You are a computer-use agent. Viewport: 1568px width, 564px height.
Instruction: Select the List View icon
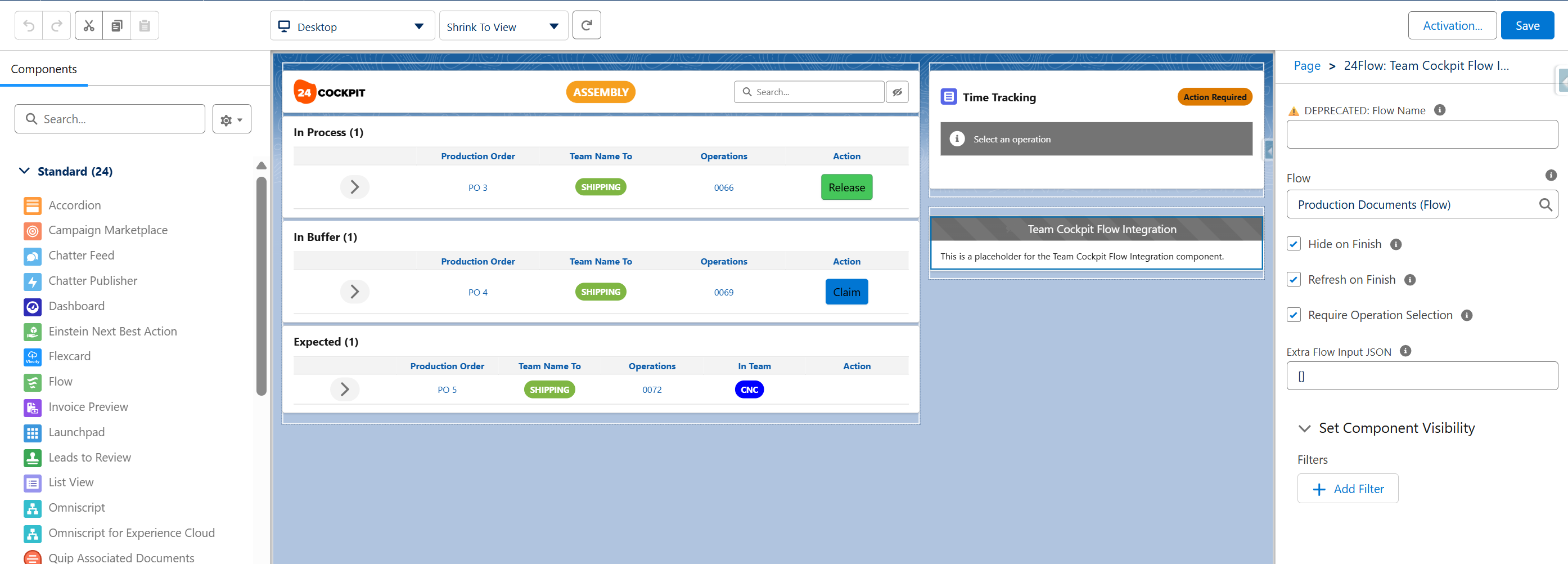pos(32,483)
